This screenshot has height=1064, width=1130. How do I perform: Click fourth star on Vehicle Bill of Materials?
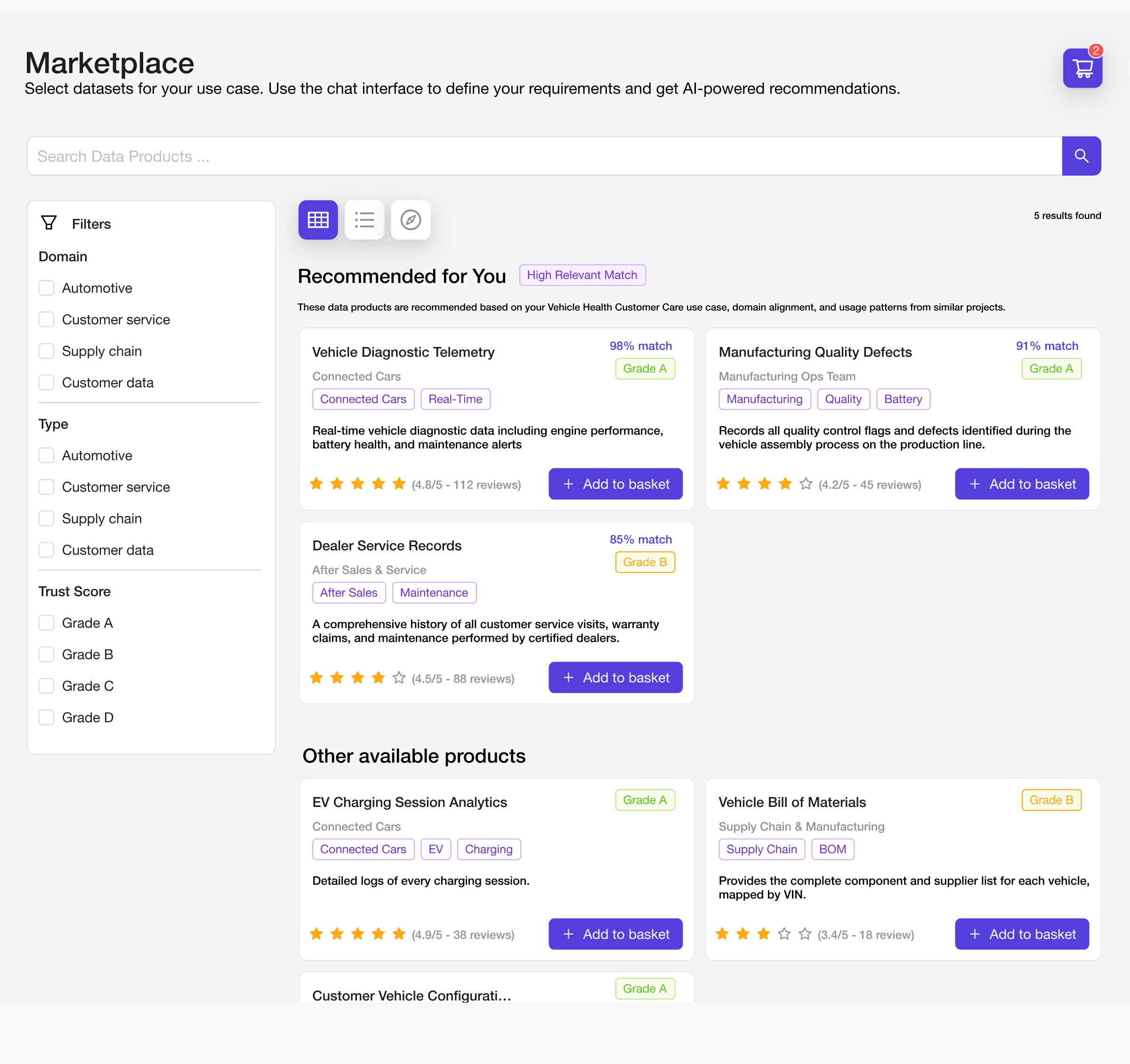[x=784, y=934]
